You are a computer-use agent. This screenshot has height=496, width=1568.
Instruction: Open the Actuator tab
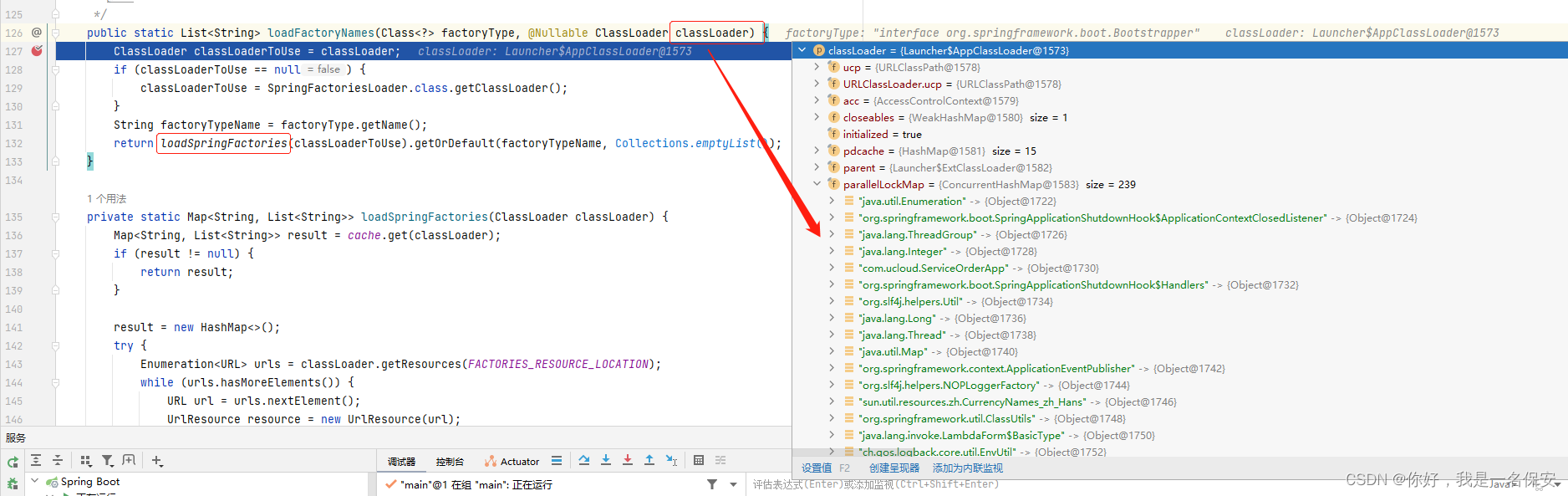(512, 462)
